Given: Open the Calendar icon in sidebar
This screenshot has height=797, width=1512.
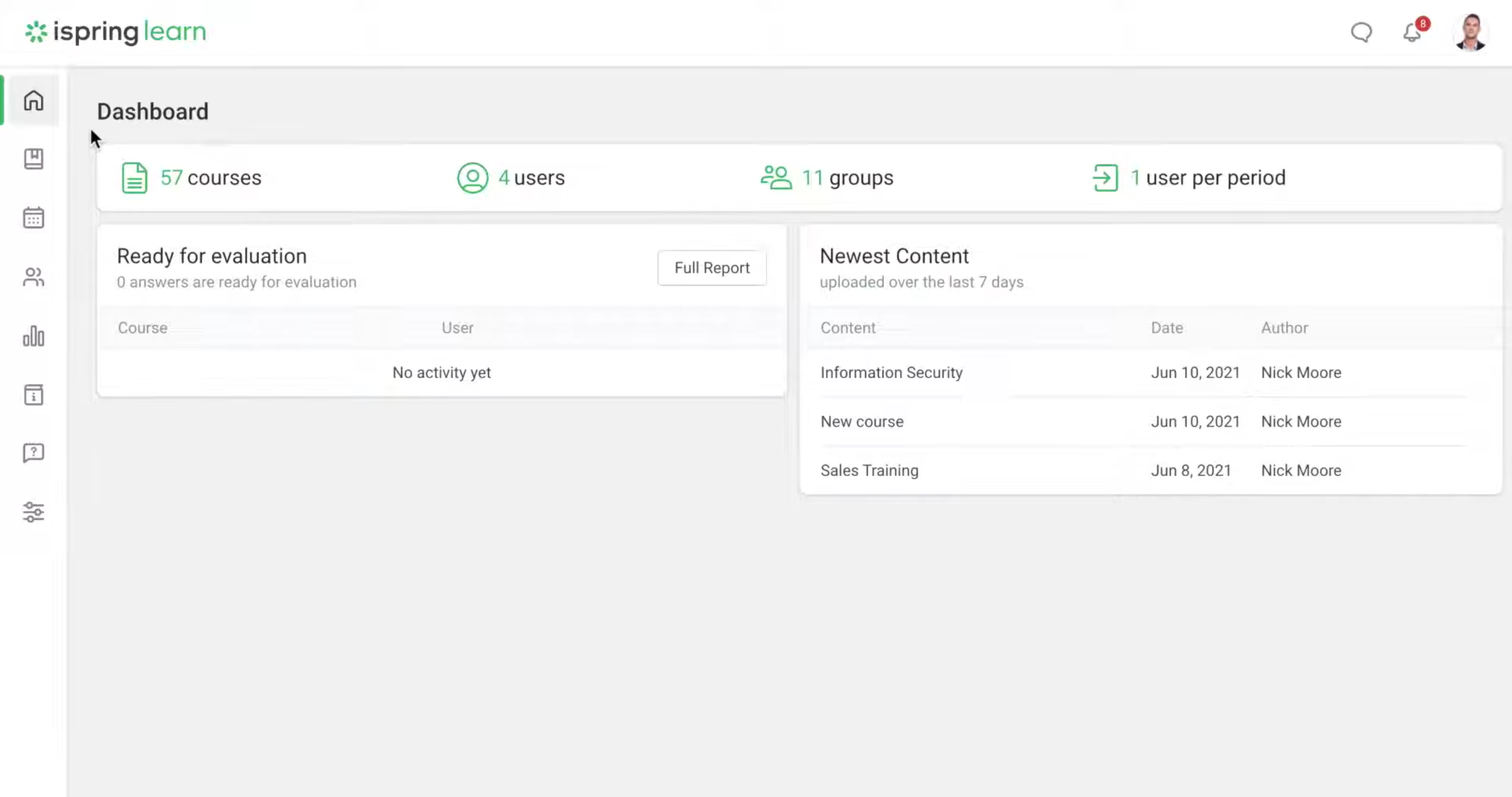Looking at the screenshot, I should pos(34,218).
